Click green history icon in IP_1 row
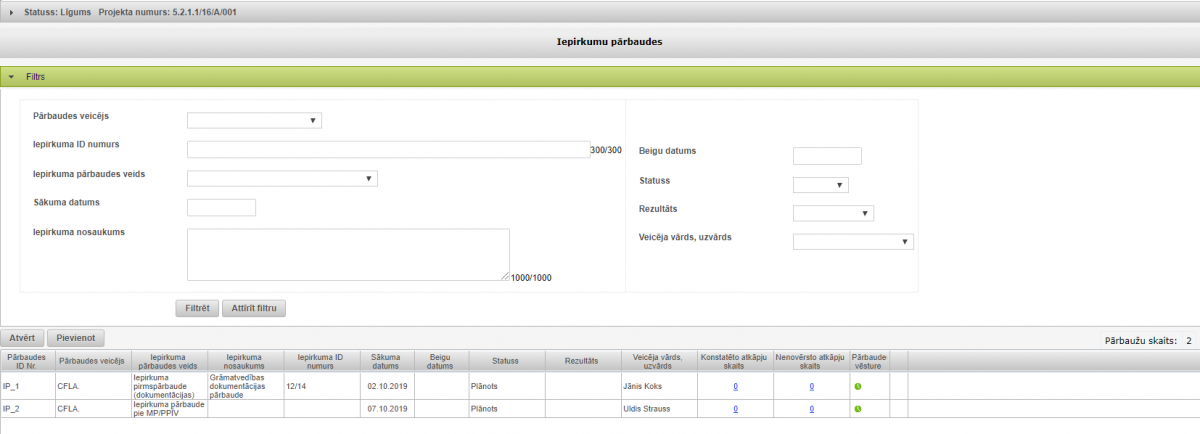Image resolution: width=1200 pixels, height=434 pixels. coord(858,386)
